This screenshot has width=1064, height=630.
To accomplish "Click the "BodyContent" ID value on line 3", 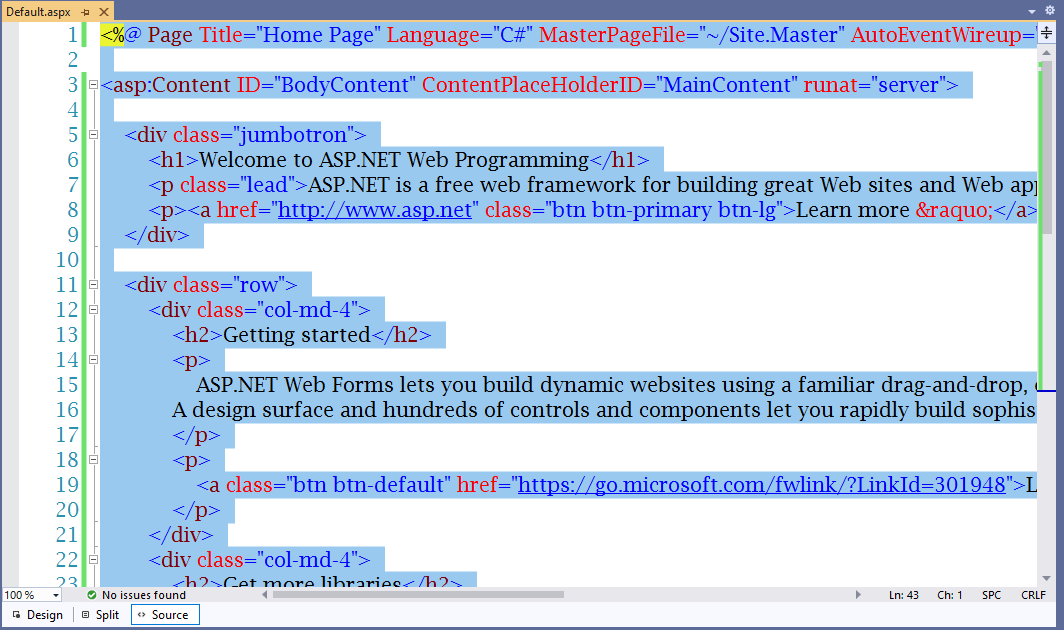I will [x=345, y=85].
